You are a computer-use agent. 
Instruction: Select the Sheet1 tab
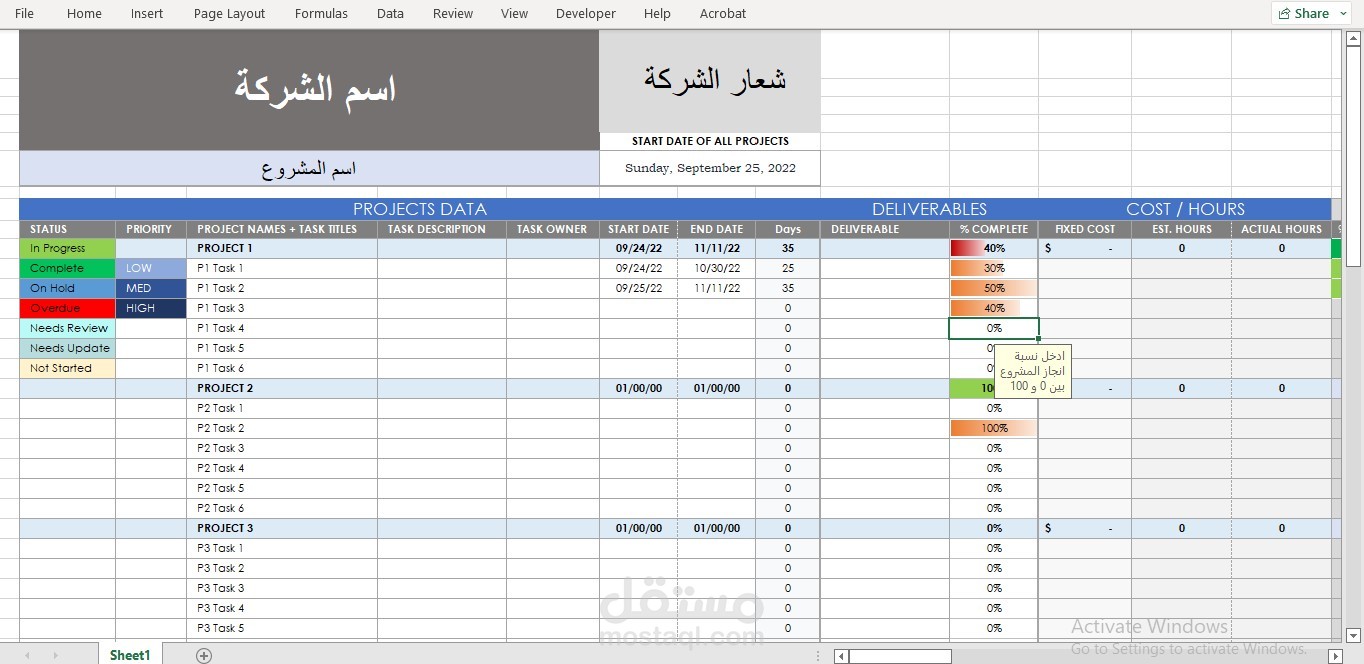[129, 655]
